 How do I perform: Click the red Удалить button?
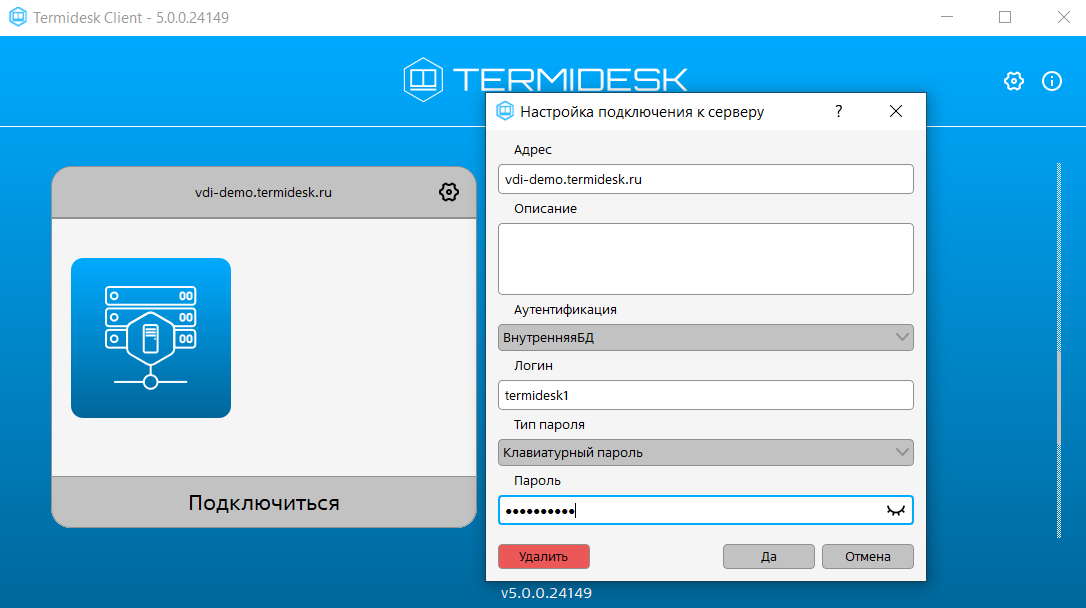pos(544,557)
